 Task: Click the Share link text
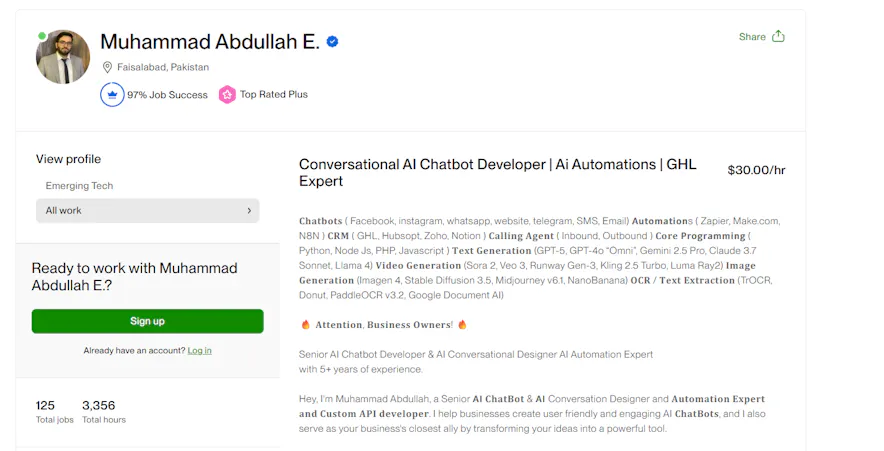tap(752, 37)
